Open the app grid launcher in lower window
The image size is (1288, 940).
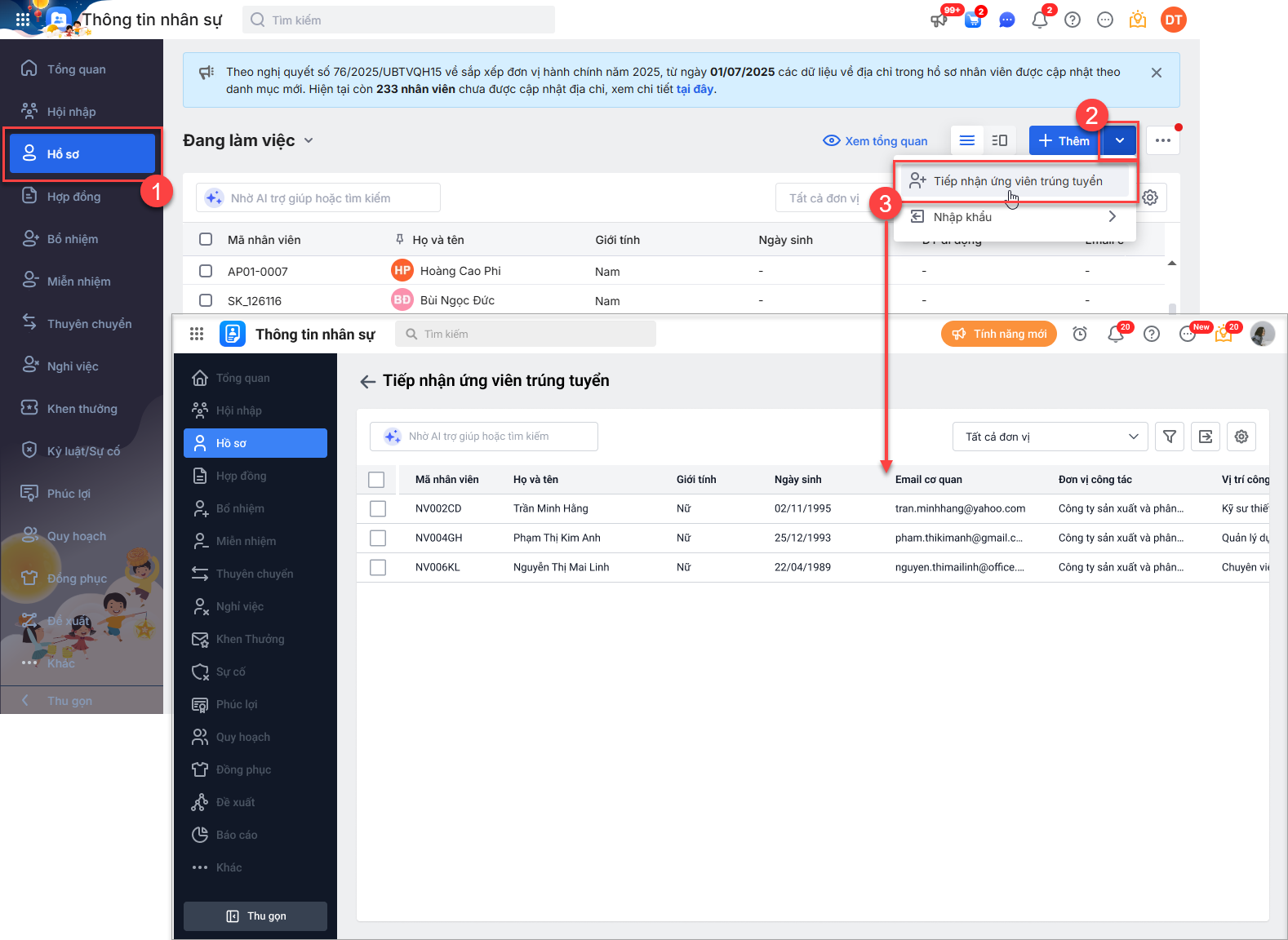point(197,334)
